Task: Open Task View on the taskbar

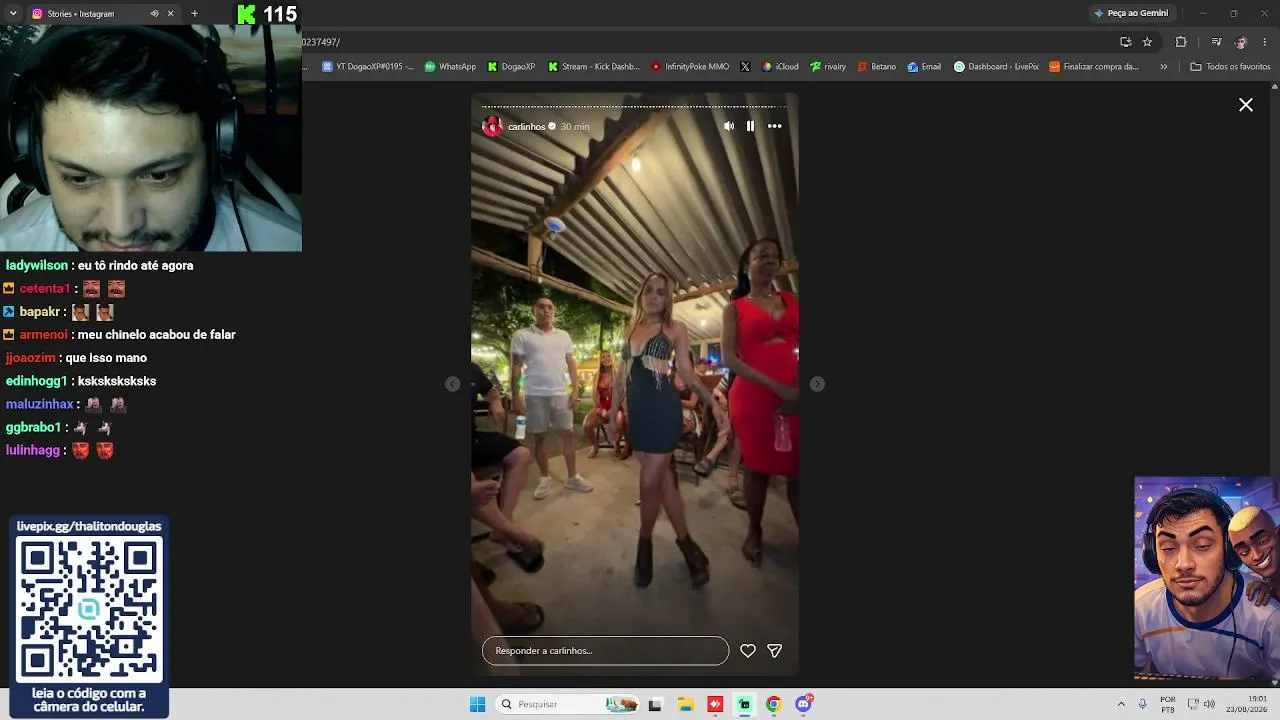Action: point(655,704)
